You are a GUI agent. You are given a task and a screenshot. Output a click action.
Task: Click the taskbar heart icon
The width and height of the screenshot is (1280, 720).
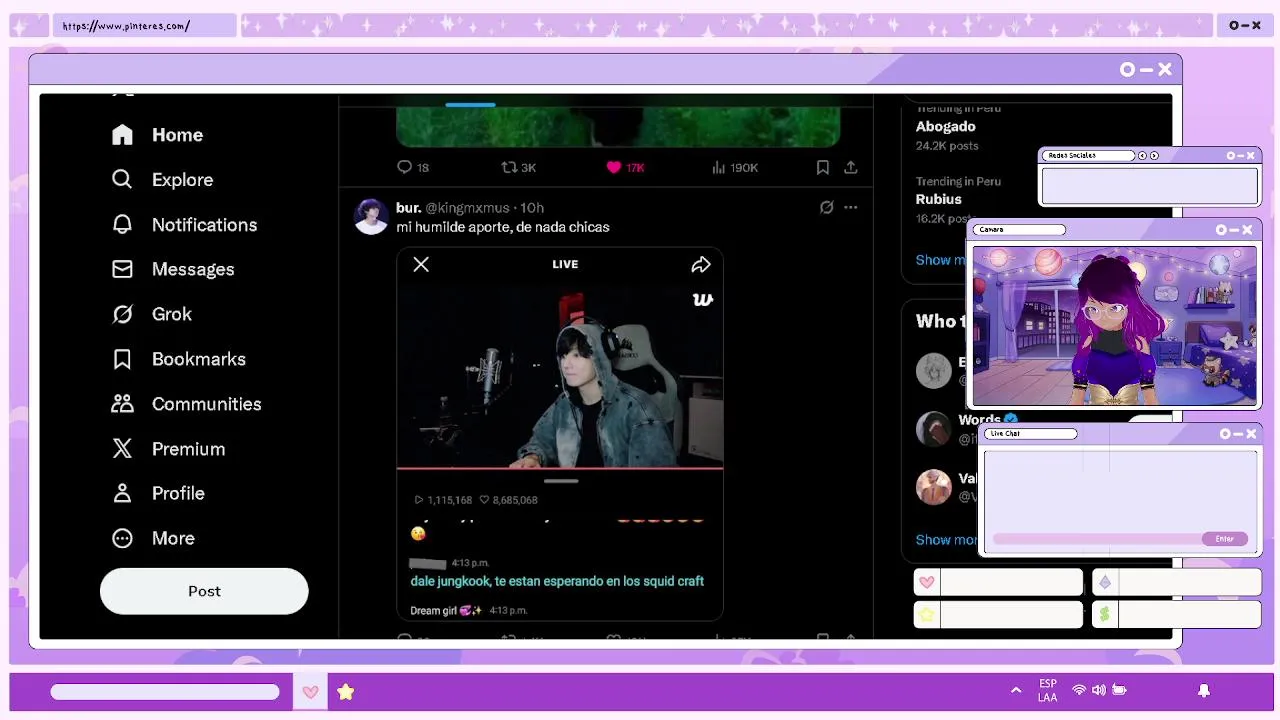[x=310, y=692]
